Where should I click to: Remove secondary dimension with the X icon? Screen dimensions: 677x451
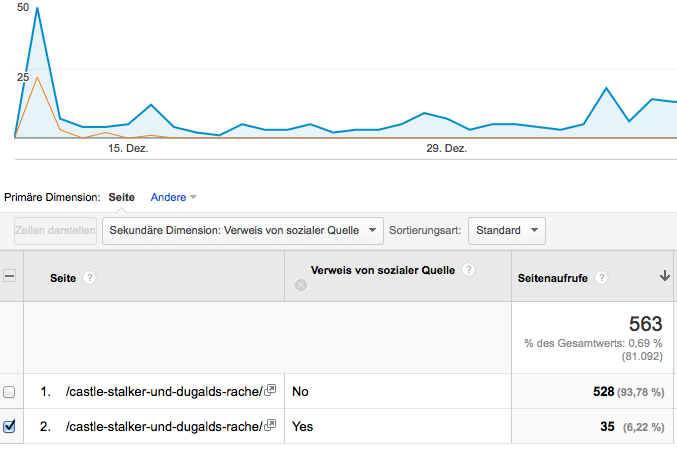(301, 285)
